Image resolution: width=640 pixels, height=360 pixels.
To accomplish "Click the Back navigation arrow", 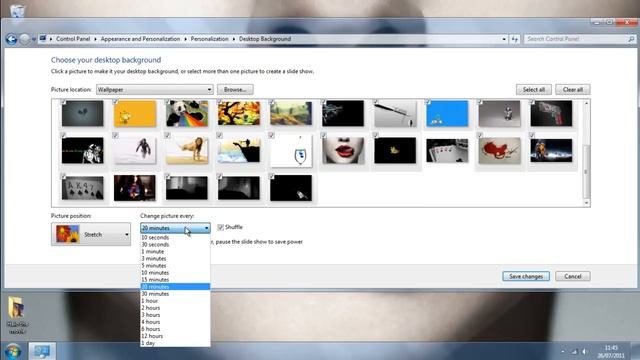I will click(x=11, y=39).
